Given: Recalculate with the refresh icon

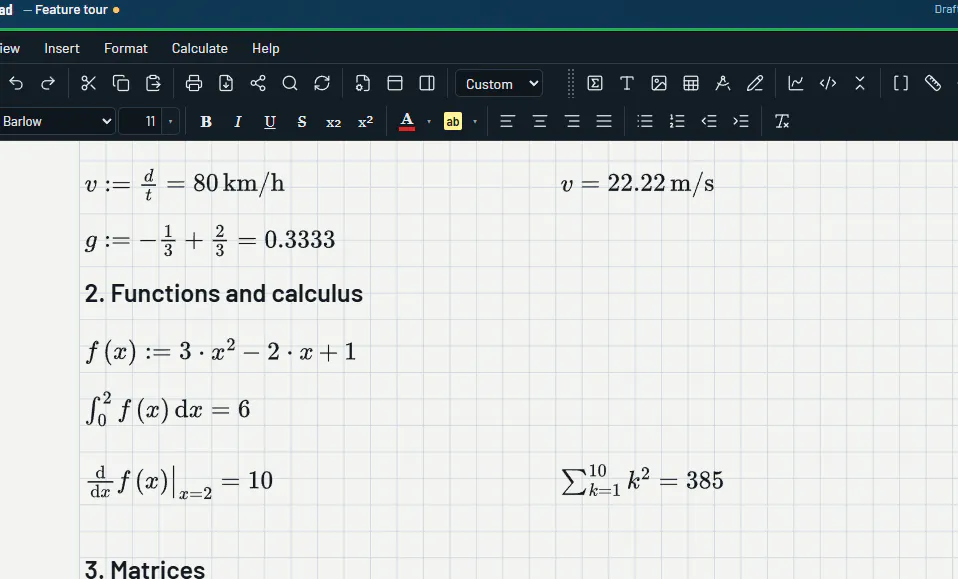Looking at the screenshot, I should pos(322,84).
